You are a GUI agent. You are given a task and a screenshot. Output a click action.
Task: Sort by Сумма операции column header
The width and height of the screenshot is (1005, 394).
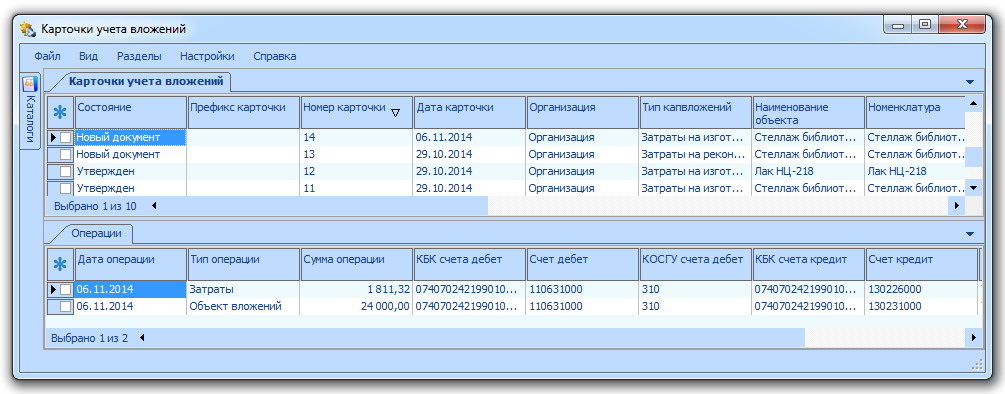(356, 265)
